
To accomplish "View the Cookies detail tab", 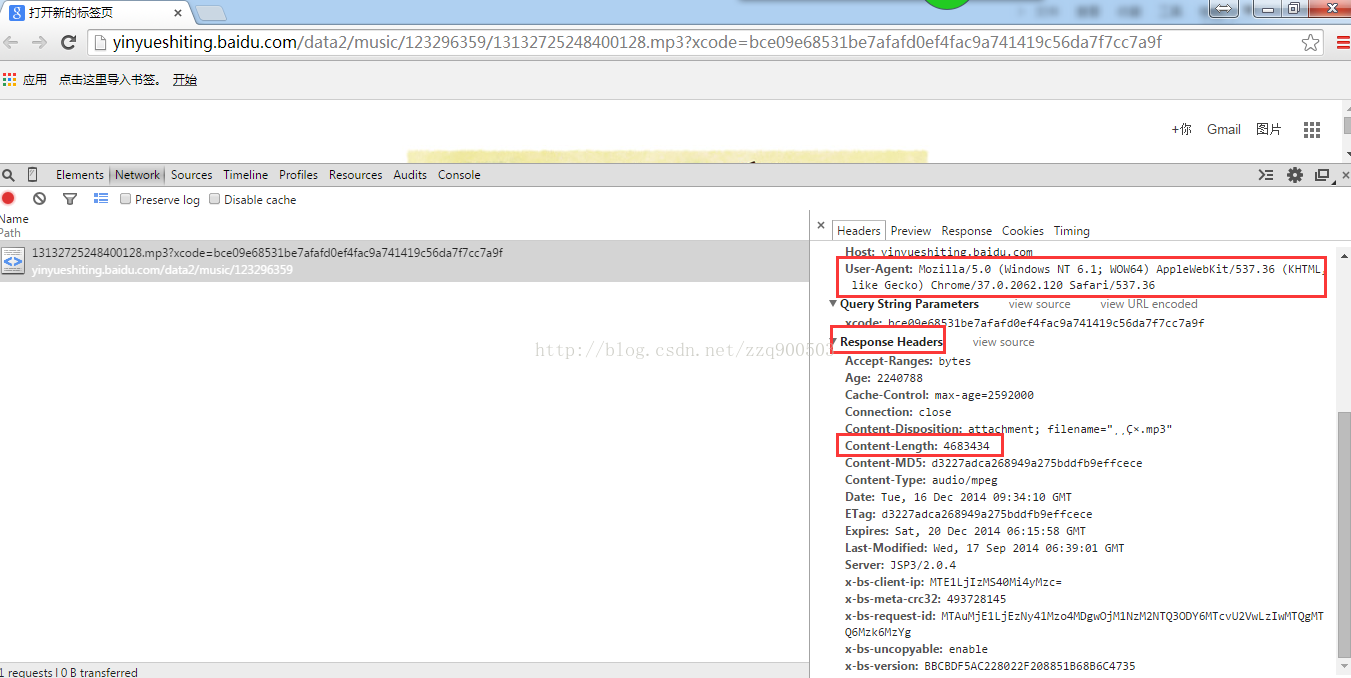I will pyautogui.click(x=1023, y=231).
